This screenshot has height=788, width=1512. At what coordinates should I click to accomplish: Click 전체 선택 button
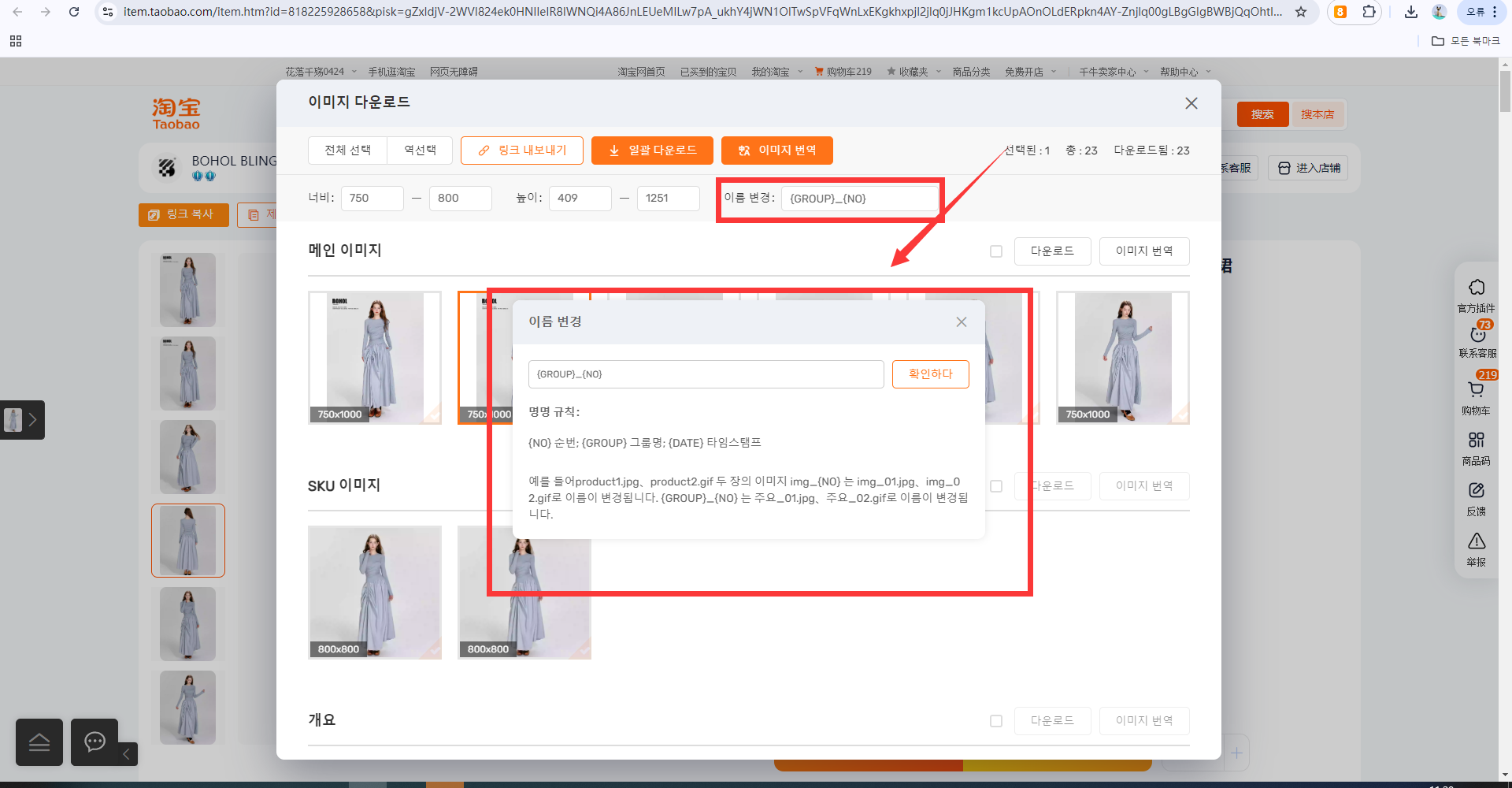click(347, 150)
